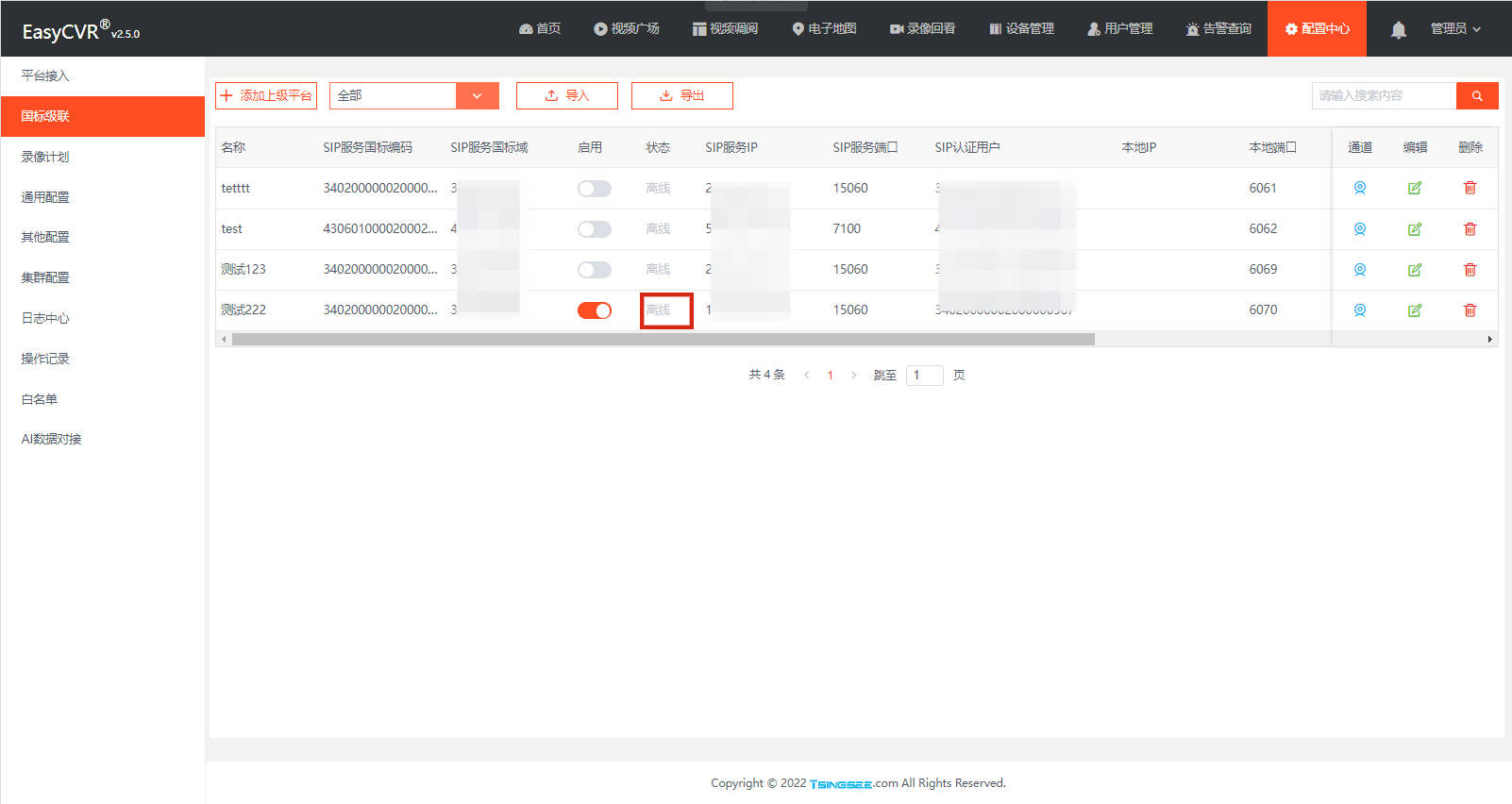Select page number 1 in pagination
Viewport: 1512px width, 804px height.
[x=831, y=375]
